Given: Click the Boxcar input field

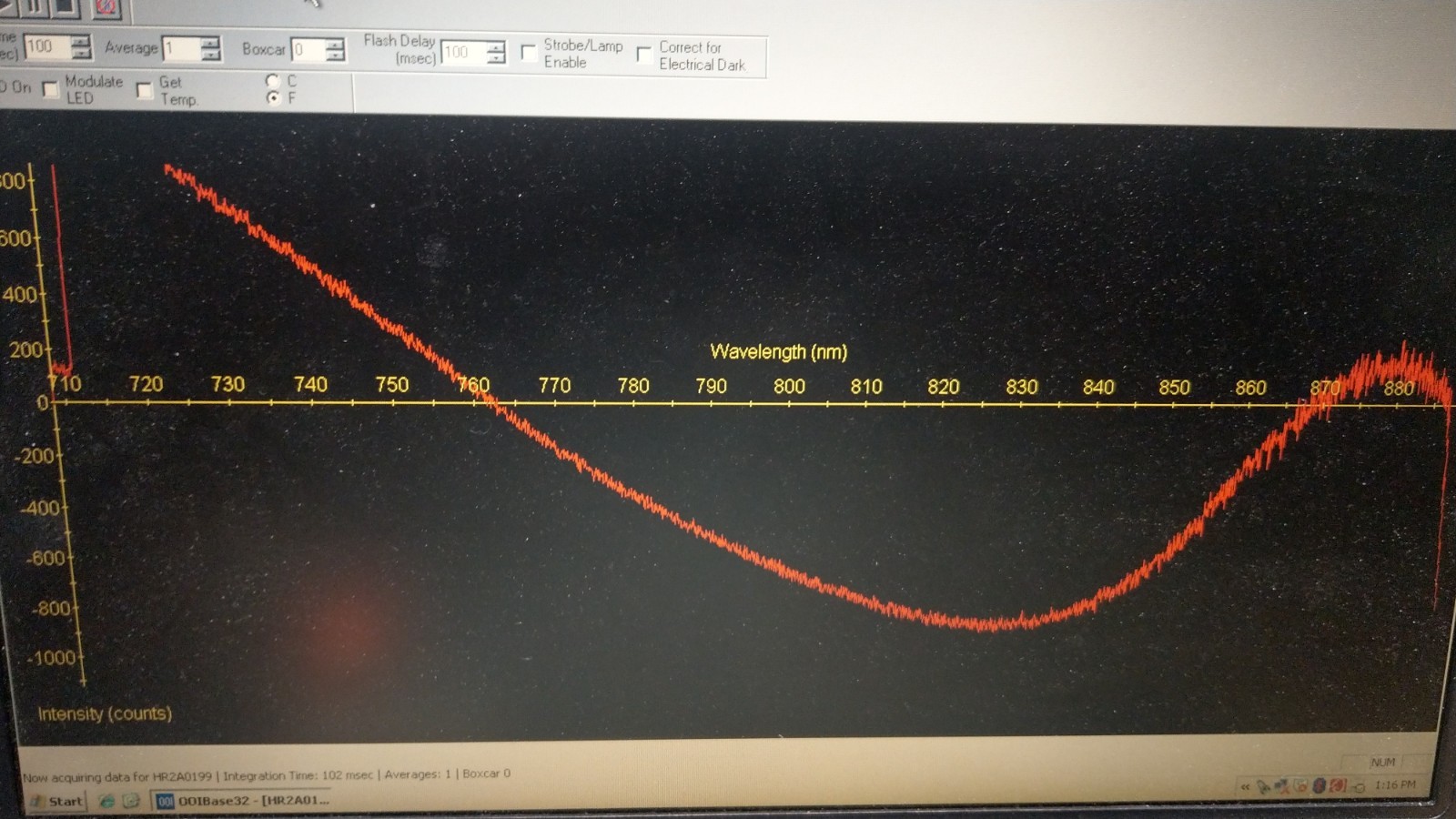Looking at the screenshot, I should [308, 49].
